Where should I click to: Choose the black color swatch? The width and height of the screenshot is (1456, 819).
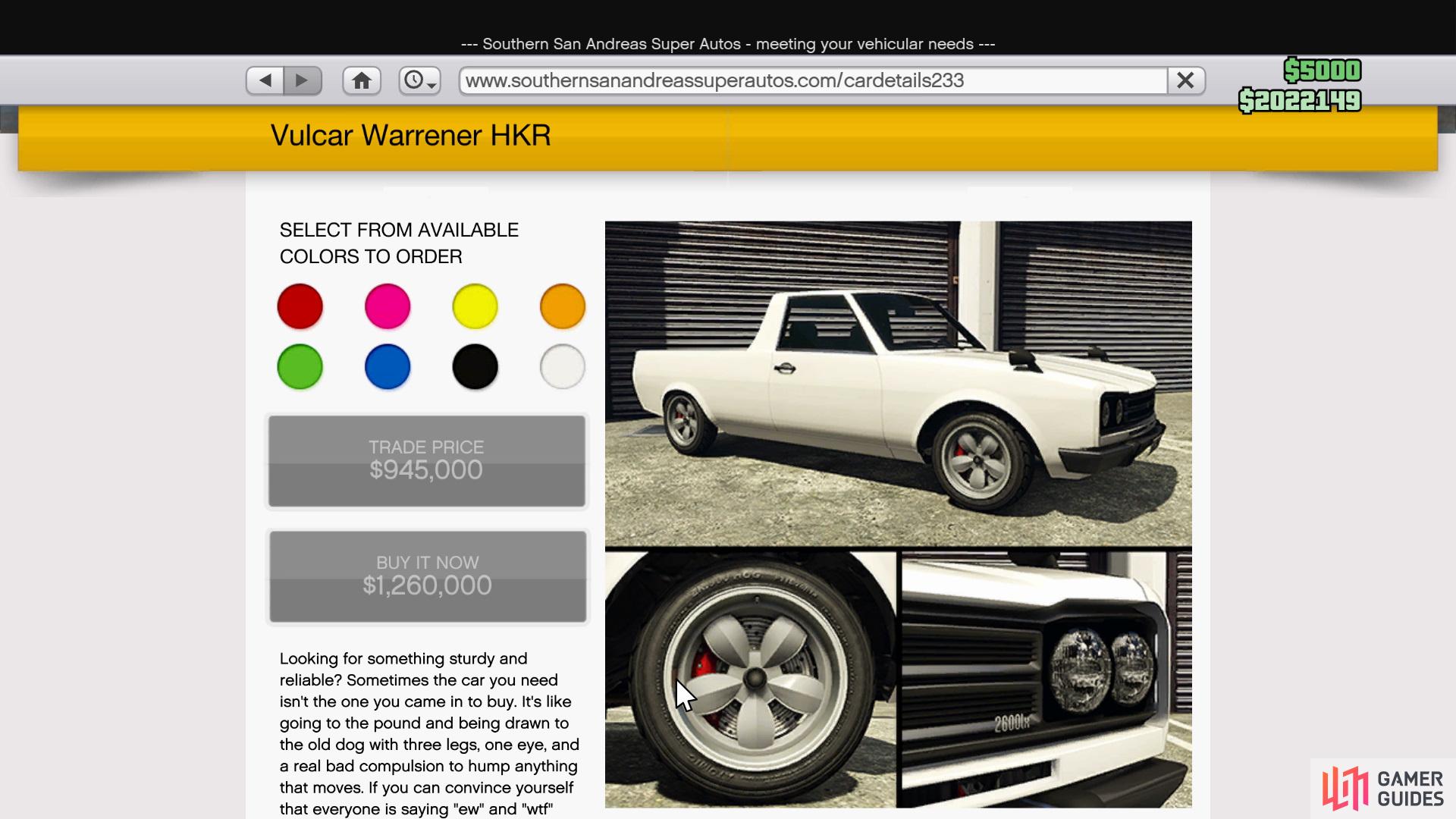(x=475, y=367)
